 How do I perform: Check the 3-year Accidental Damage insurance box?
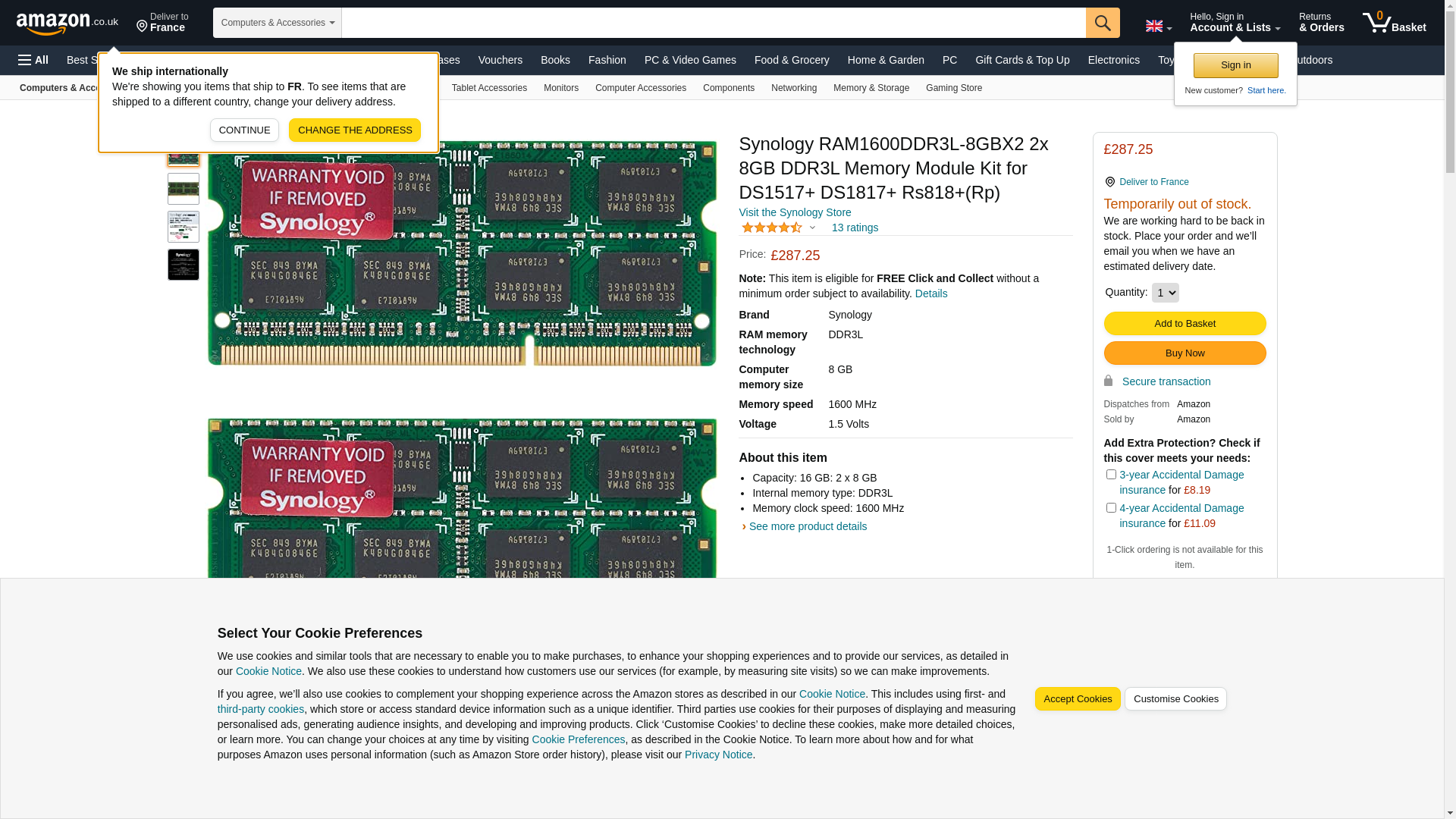click(1111, 475)
